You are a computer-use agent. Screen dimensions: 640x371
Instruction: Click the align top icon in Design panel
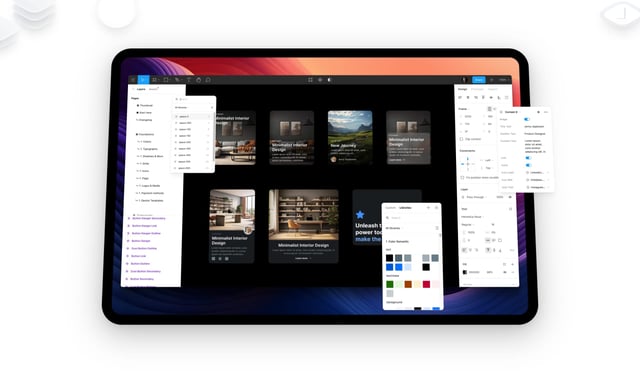[483, 98]
